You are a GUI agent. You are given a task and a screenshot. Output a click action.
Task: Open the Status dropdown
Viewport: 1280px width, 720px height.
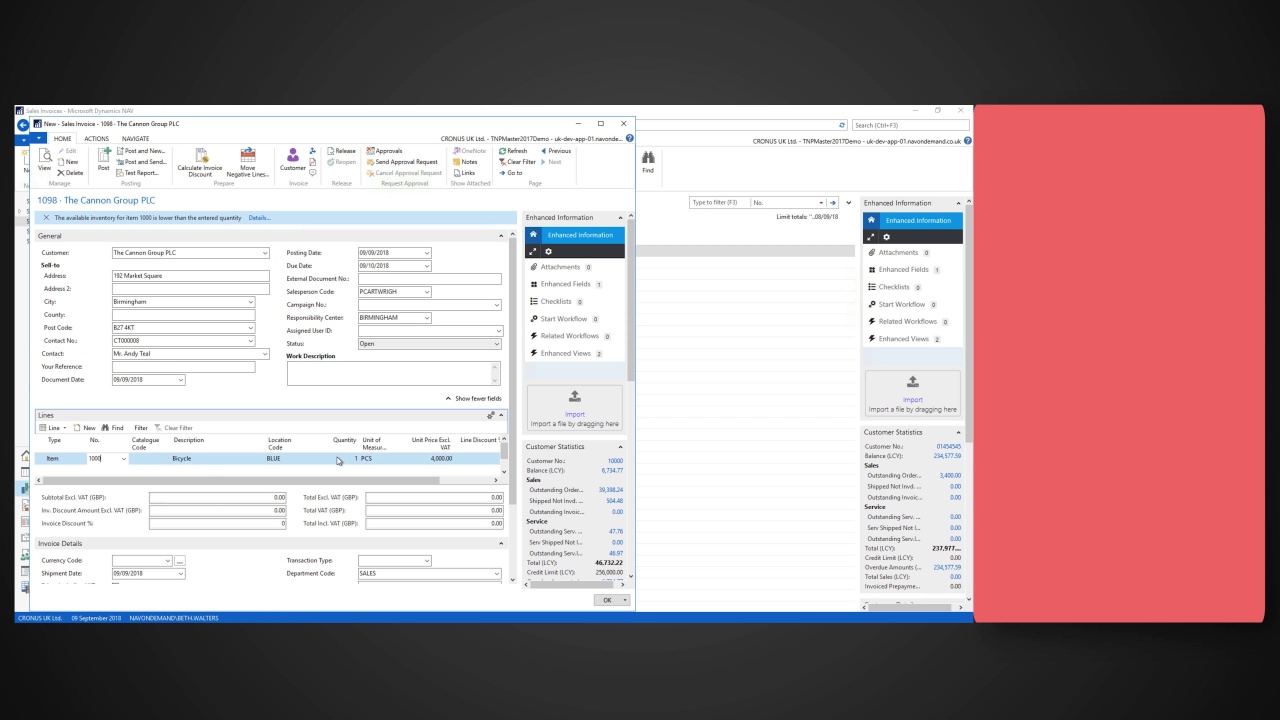point(496,343)
